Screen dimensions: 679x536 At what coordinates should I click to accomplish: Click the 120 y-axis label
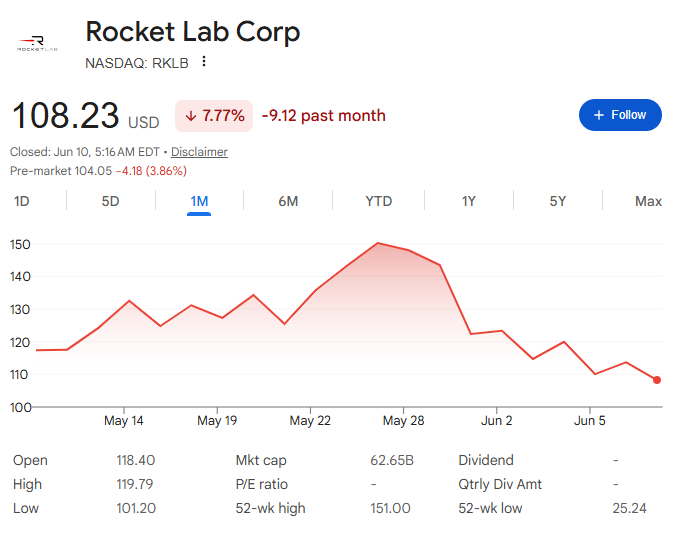coord(20,343)
